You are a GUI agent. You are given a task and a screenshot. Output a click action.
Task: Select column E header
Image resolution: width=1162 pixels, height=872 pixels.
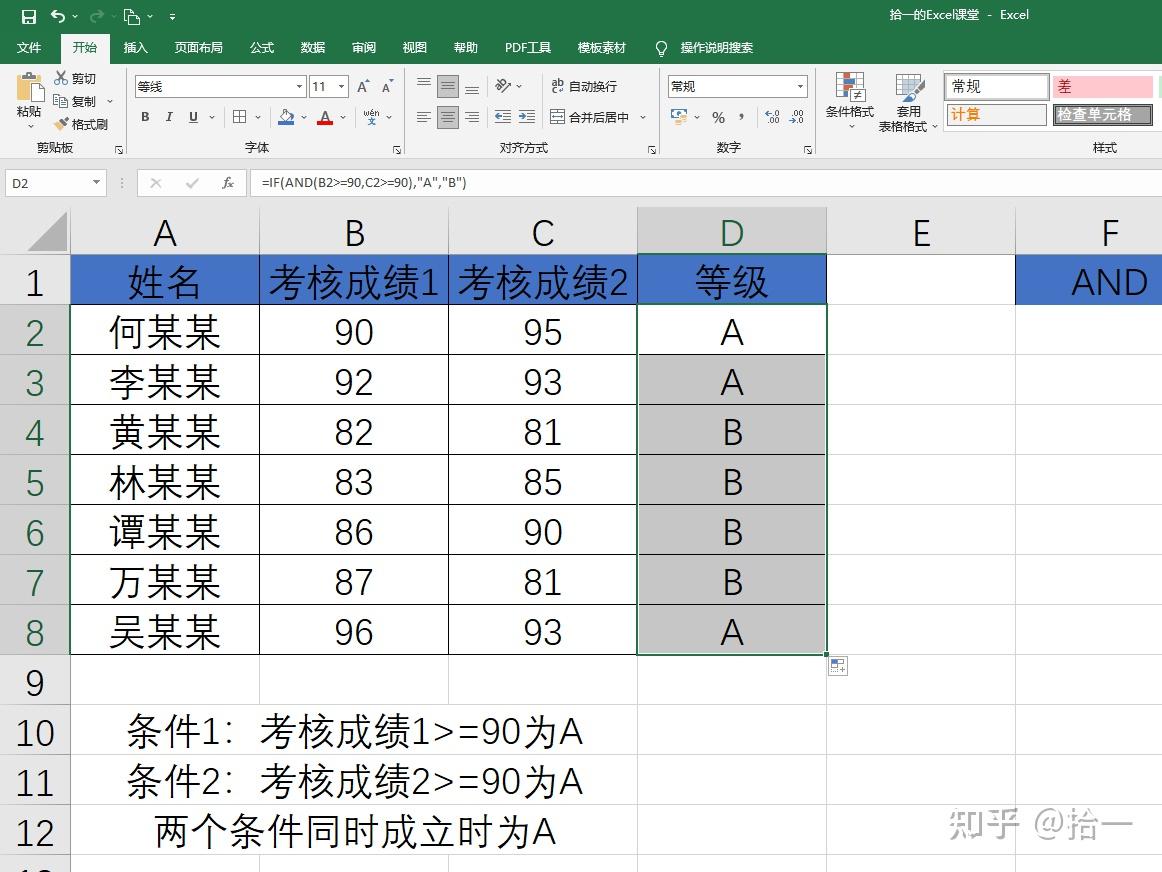click(920, 232)
